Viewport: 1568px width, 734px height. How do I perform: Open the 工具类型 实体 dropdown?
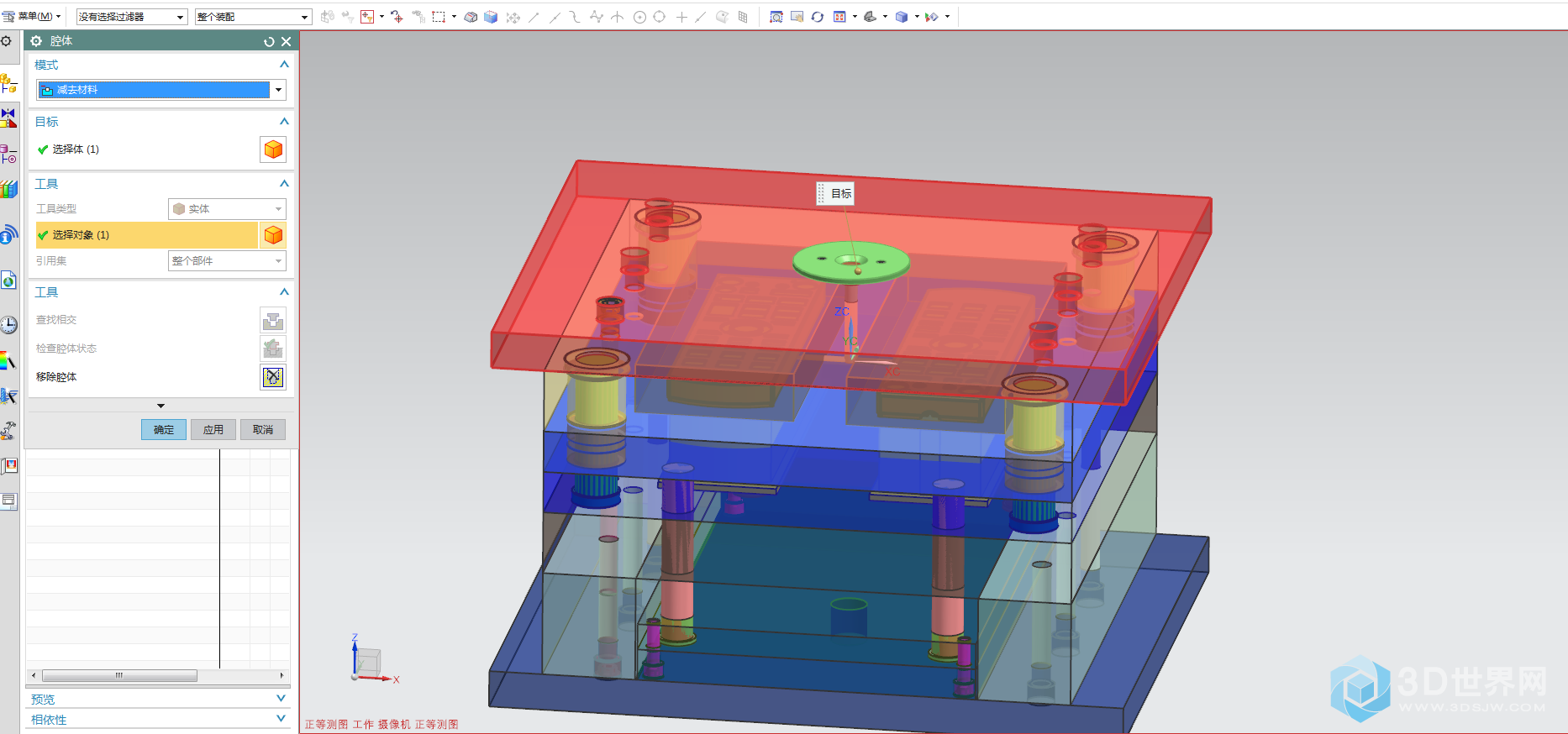(227, 209)
